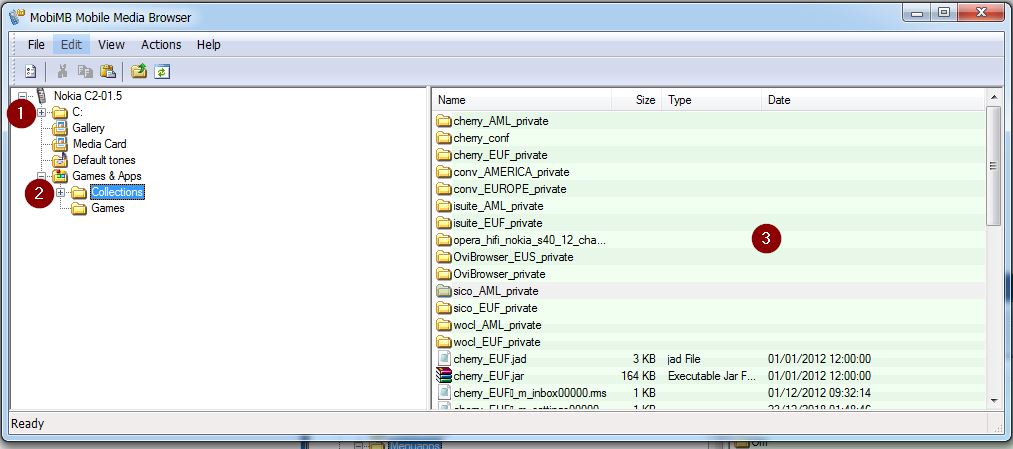Image resolution: width=1013 pixels, height=449 pixels.
Task: Go up one folder level icon
Action: pyautogui.click(x=138, y=71)
